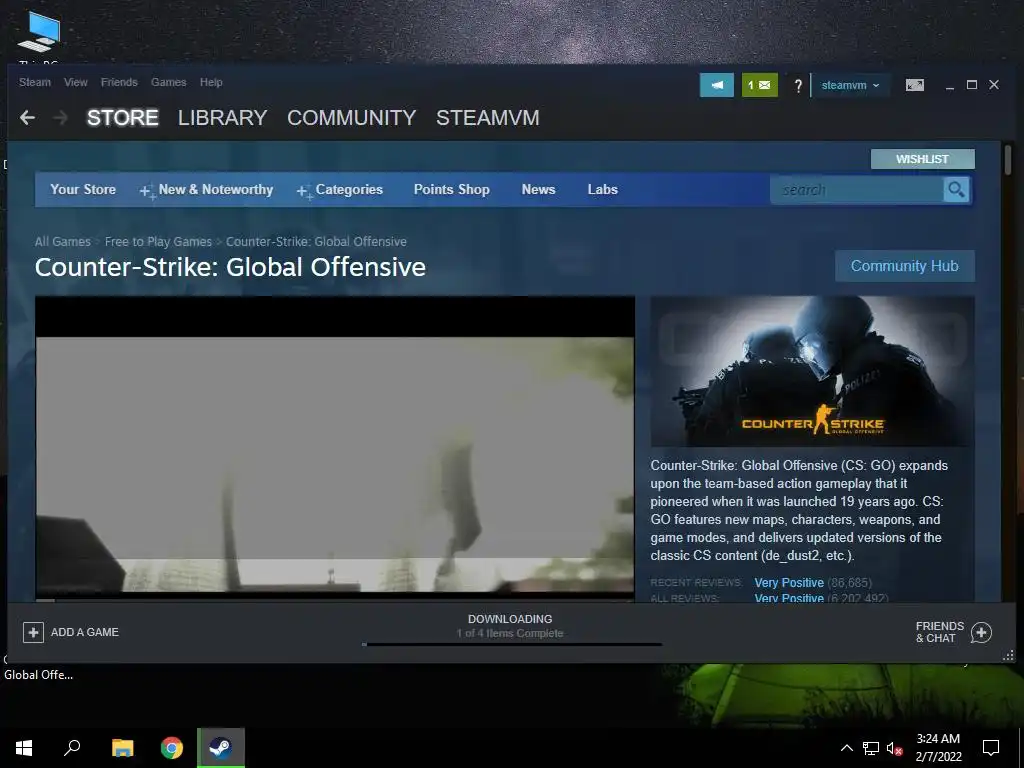This screenshot has height=768, width=1024.
Task: Open the Friends menu
Action: (119, 82)
